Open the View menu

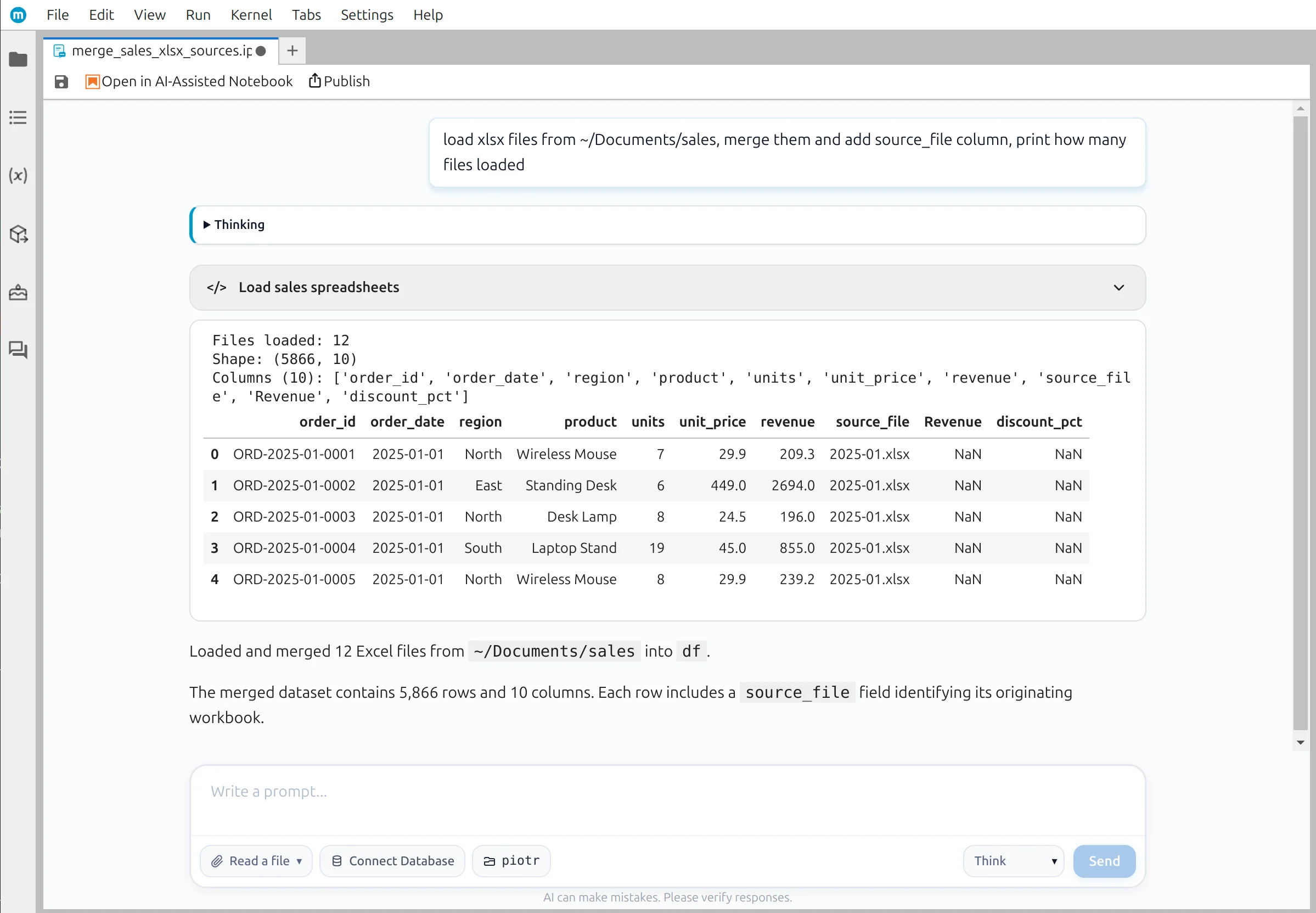point(150,15)
